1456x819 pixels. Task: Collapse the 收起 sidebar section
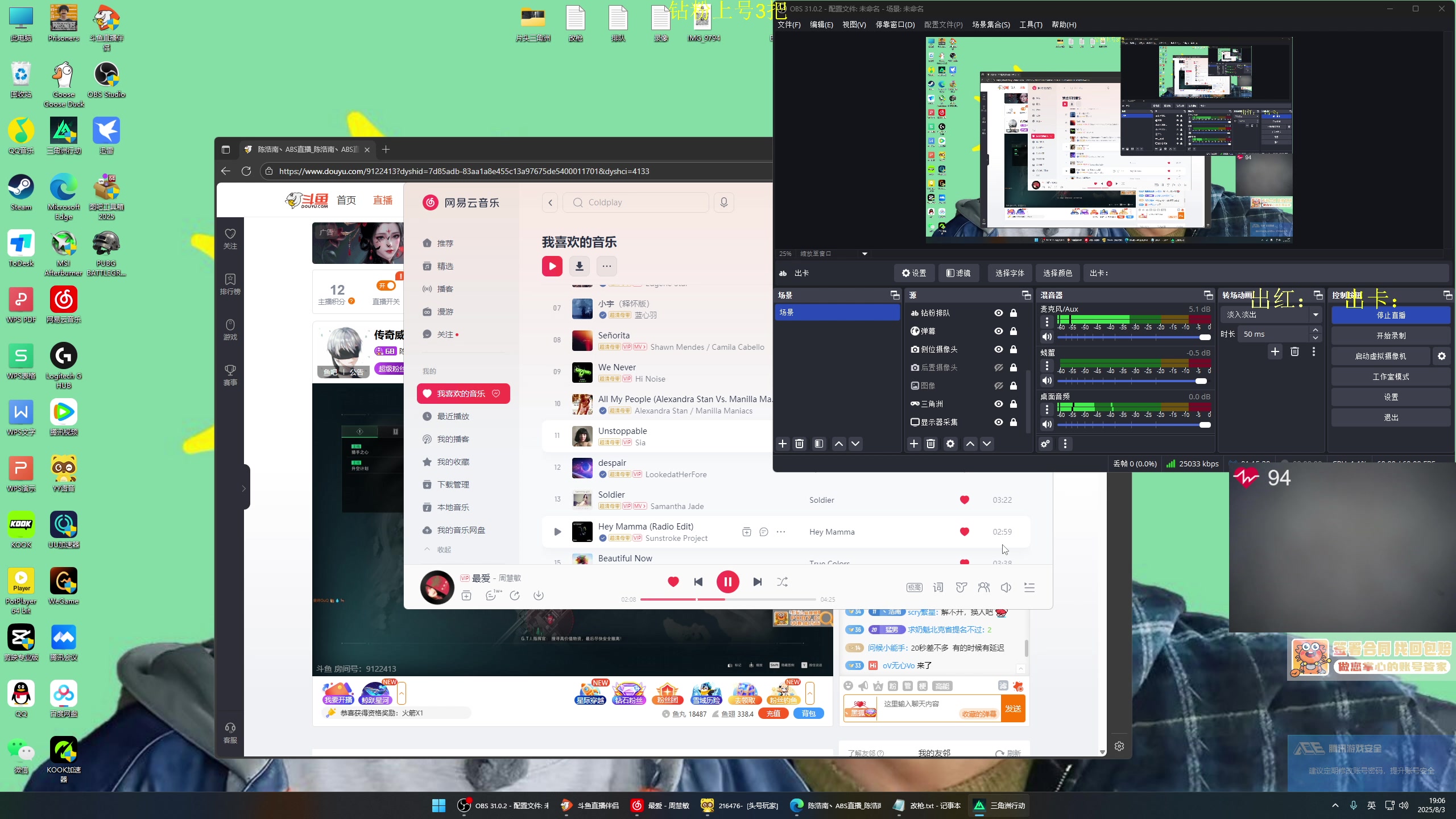(x=437, y=549)
